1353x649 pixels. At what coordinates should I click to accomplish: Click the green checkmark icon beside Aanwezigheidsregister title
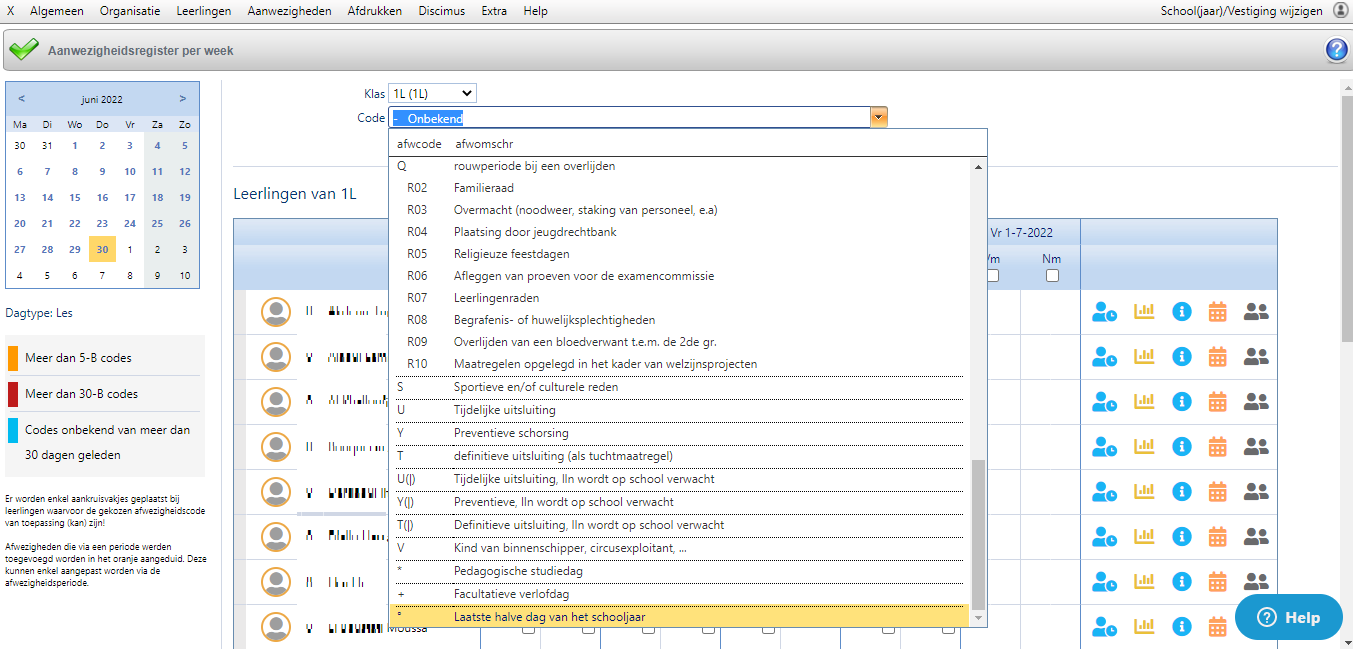(x=24, y=50)
